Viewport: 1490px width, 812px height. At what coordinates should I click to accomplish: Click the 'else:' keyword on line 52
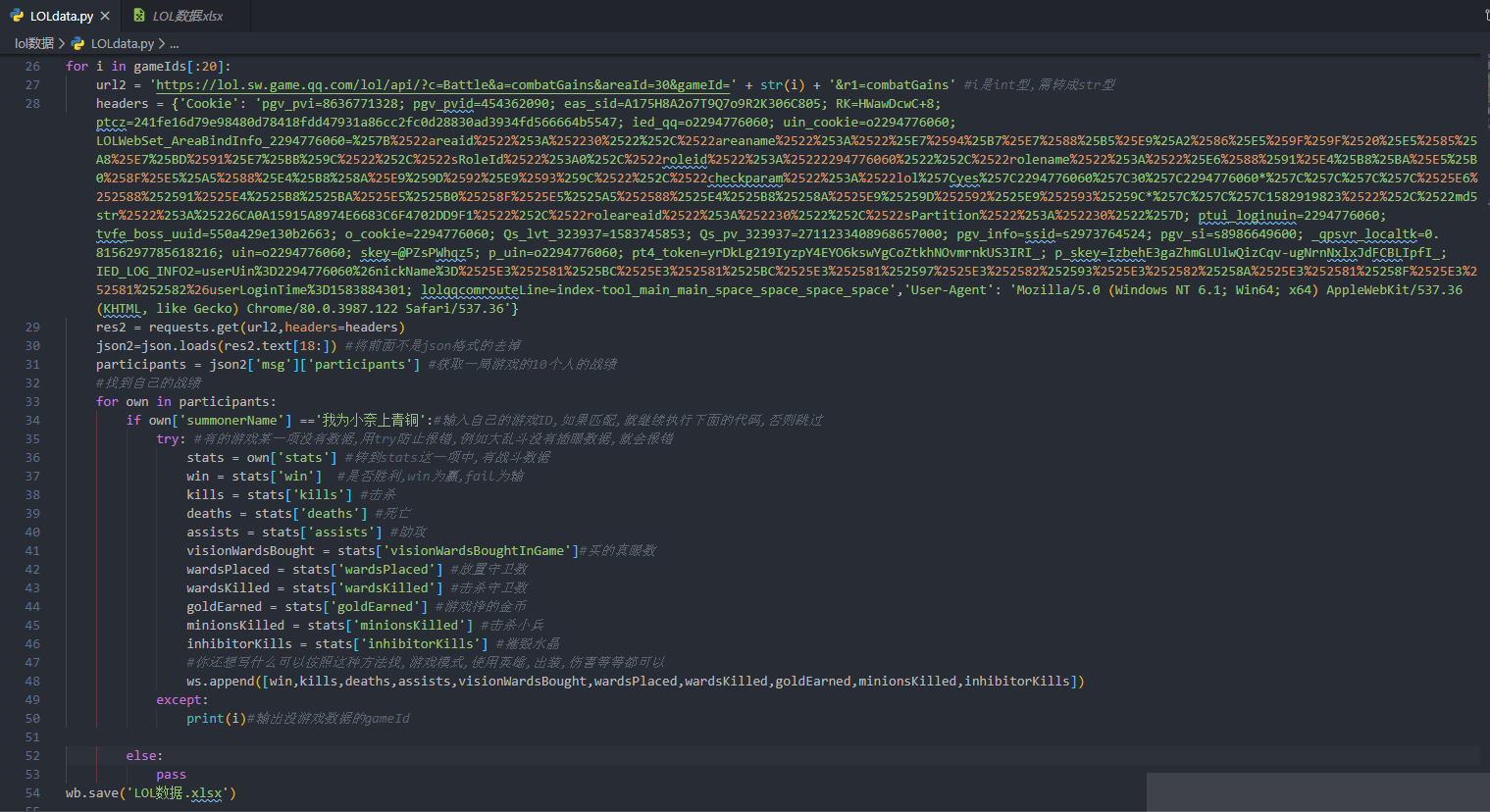144,755
